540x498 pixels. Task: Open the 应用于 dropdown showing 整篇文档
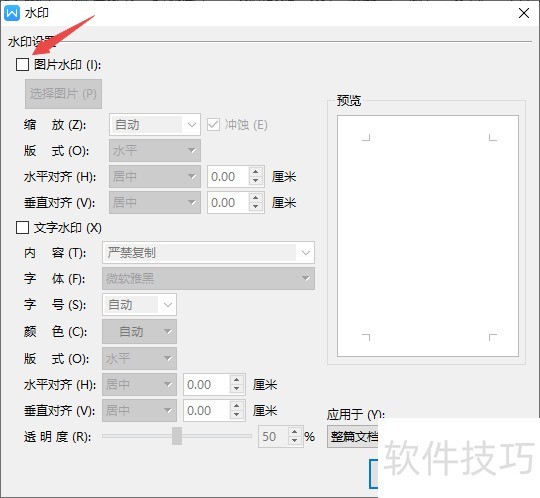click(x=353, y=437)
